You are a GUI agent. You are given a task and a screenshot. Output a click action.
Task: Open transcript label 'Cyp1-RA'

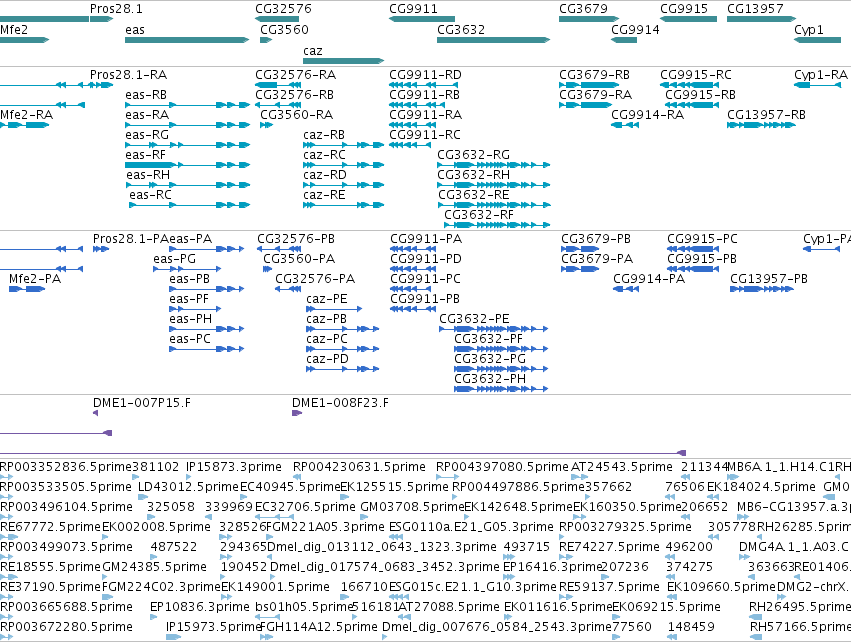[821, 74]
